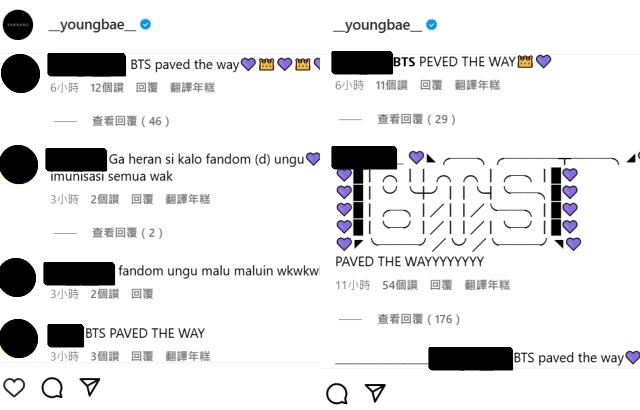The width and height of the screenshot is (640, 410).
Task: Click 回覆 under BTS paved the way comment
Action: coord(147,87)
